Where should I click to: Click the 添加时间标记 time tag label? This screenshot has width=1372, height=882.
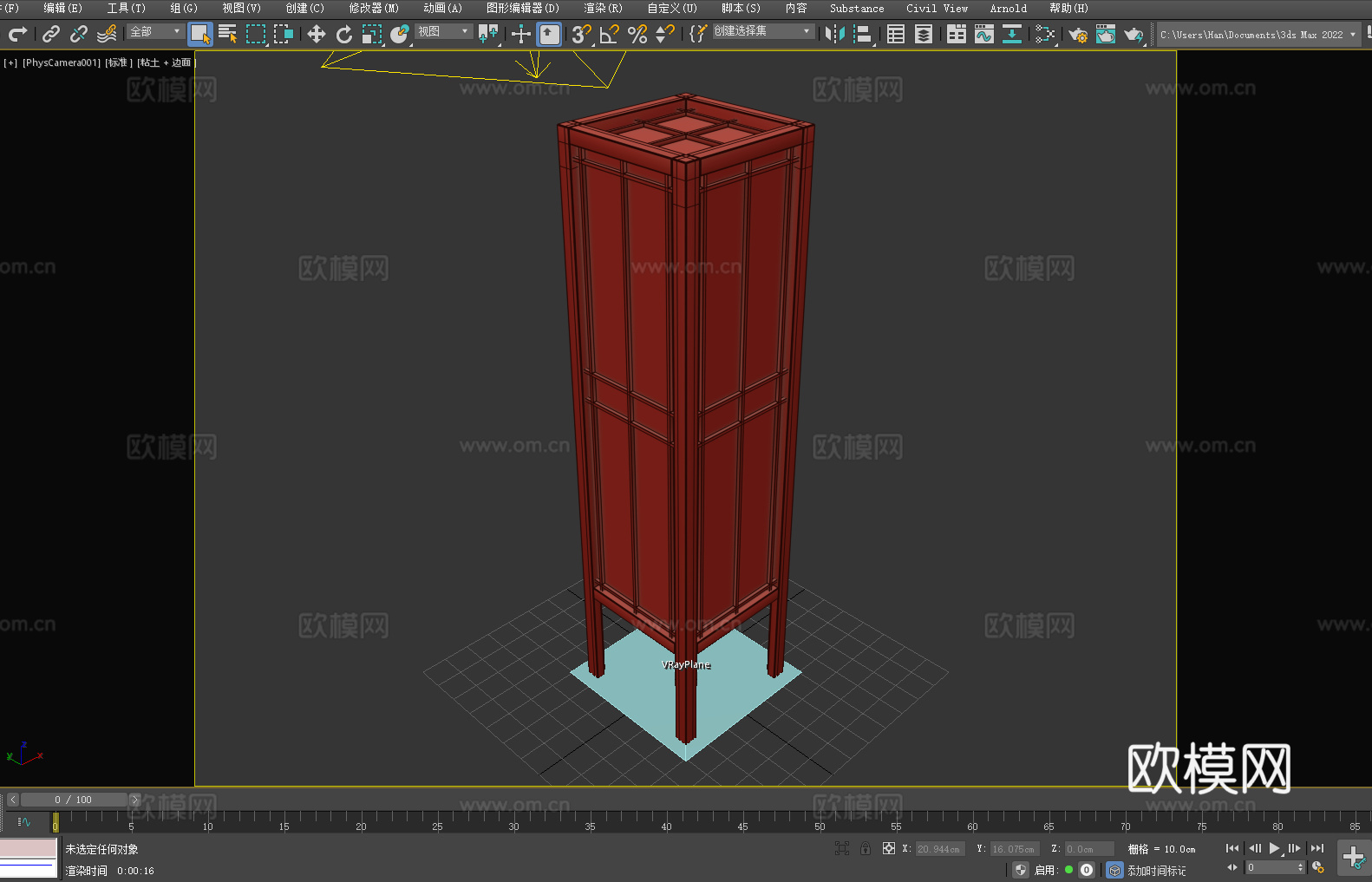coord(1156,870)
